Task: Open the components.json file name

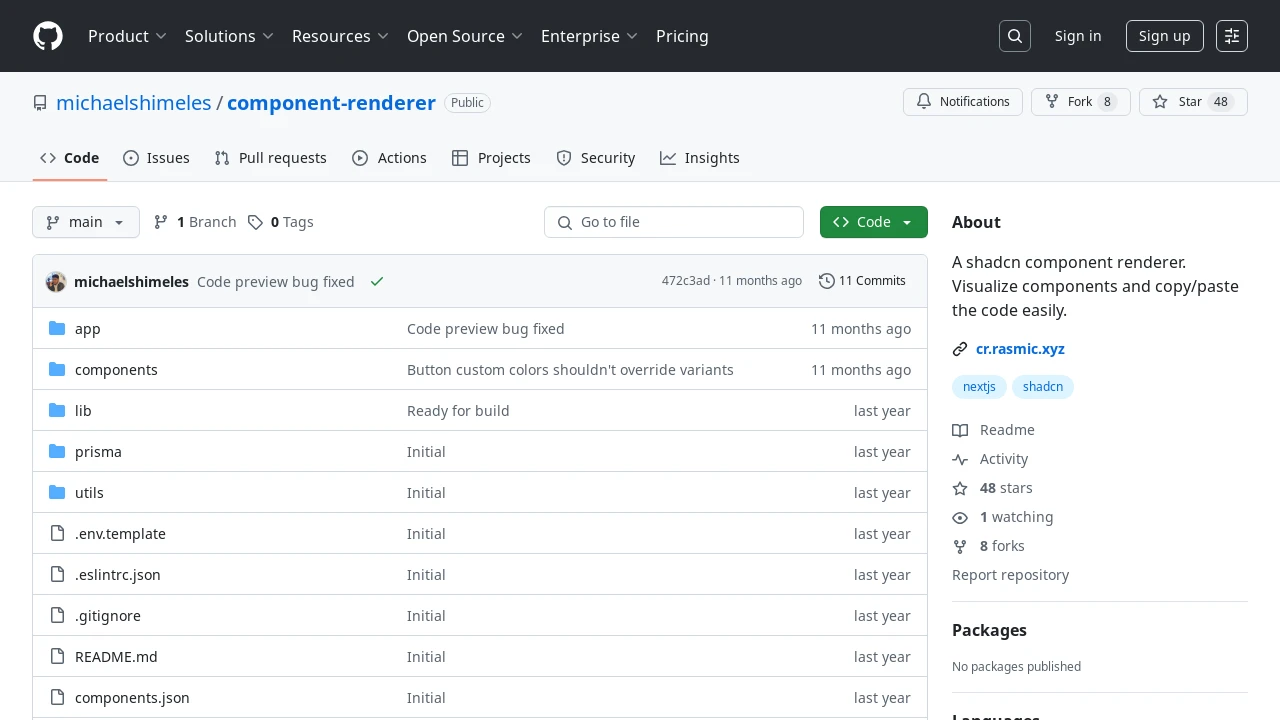Action: click(132, 698)
